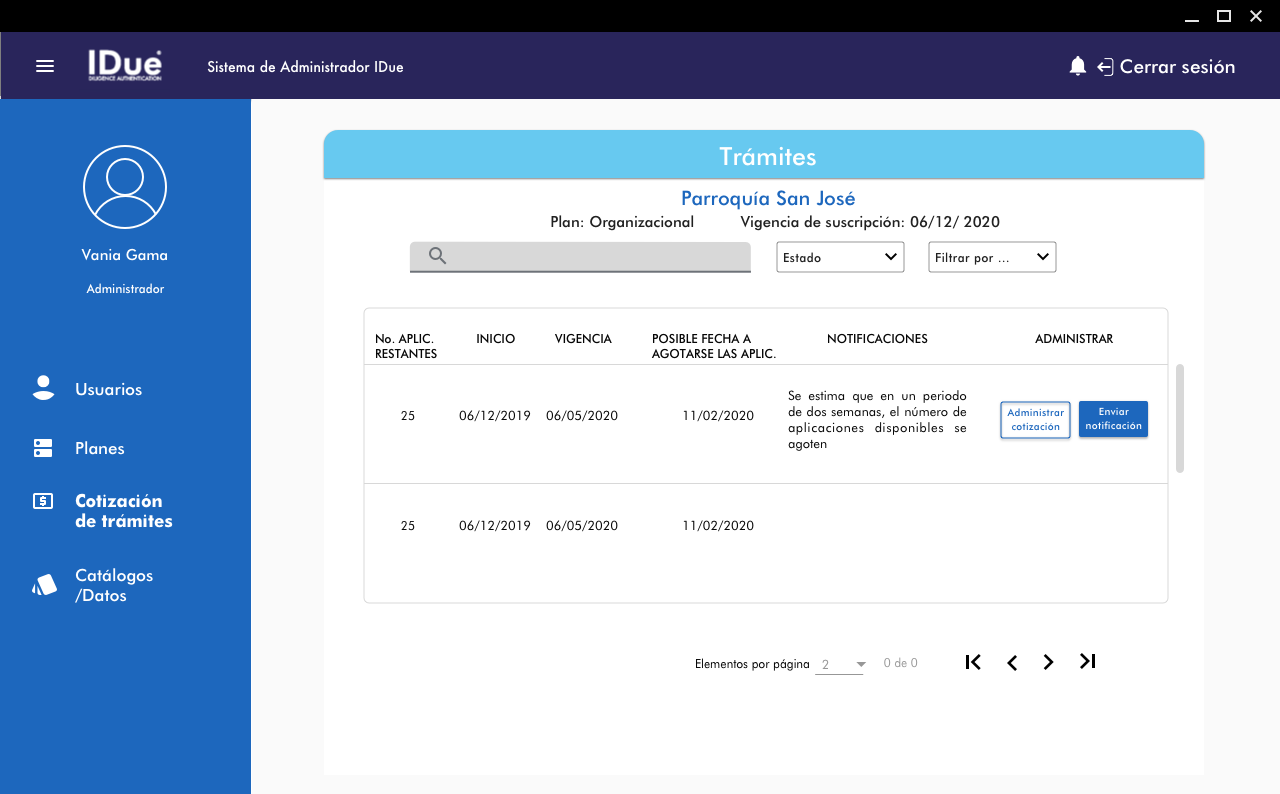Open the Elementos por página selector

[839, 665]
